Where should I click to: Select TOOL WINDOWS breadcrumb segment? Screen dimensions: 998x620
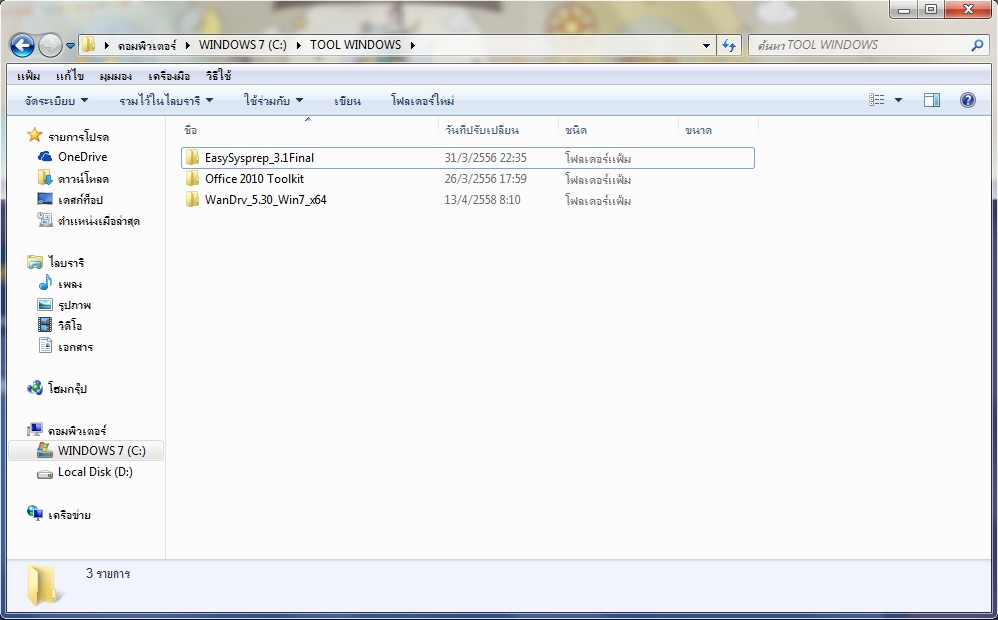355,45
